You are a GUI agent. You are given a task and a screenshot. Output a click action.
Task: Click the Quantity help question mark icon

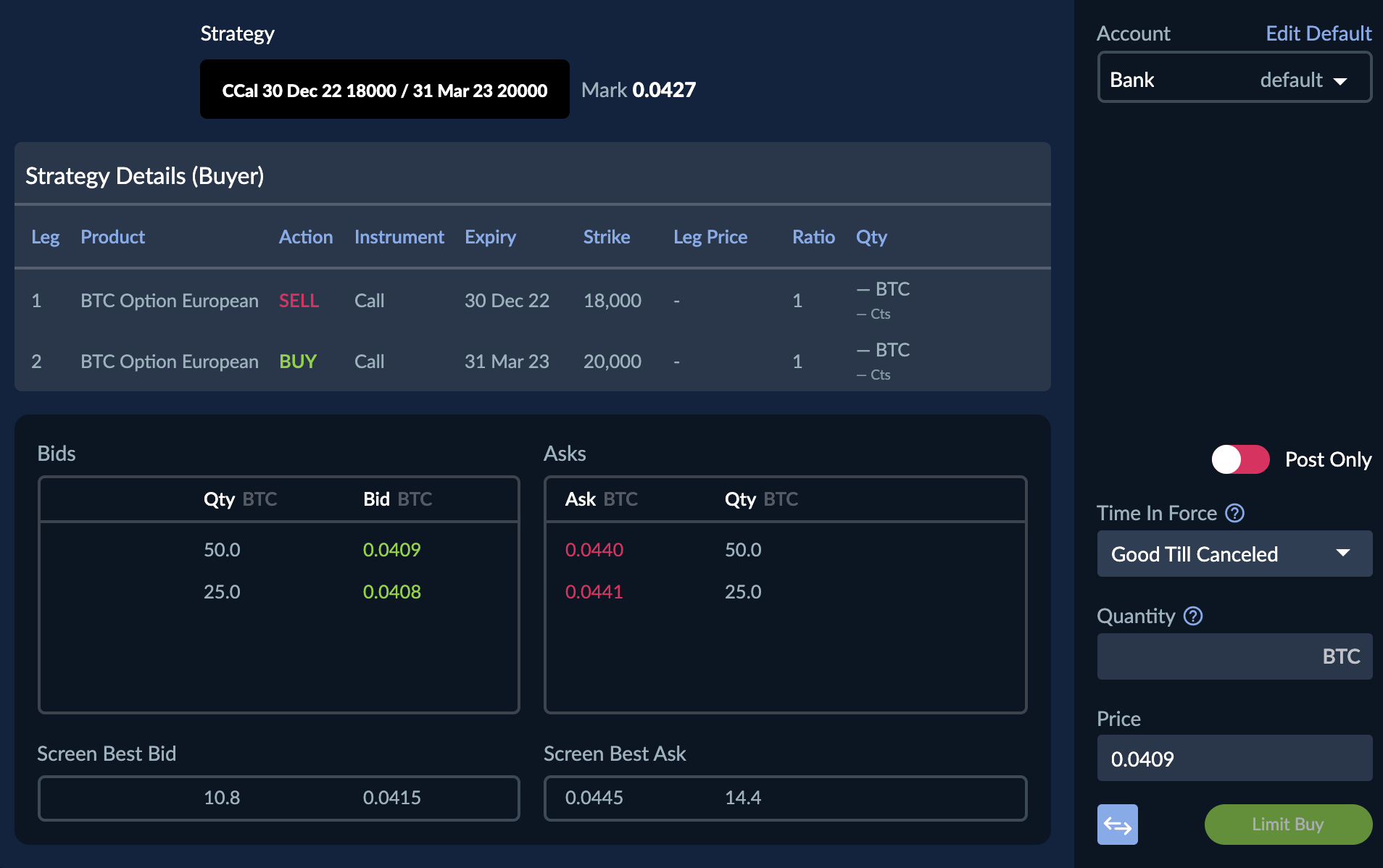1193,616
